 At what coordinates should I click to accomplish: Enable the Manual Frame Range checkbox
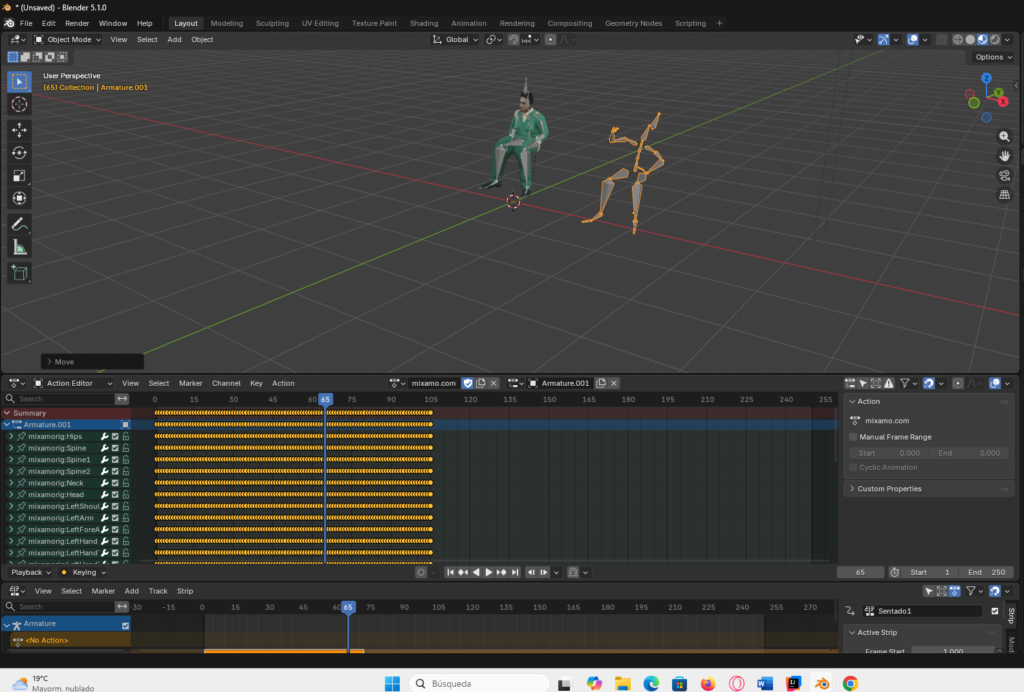(853, 436)
